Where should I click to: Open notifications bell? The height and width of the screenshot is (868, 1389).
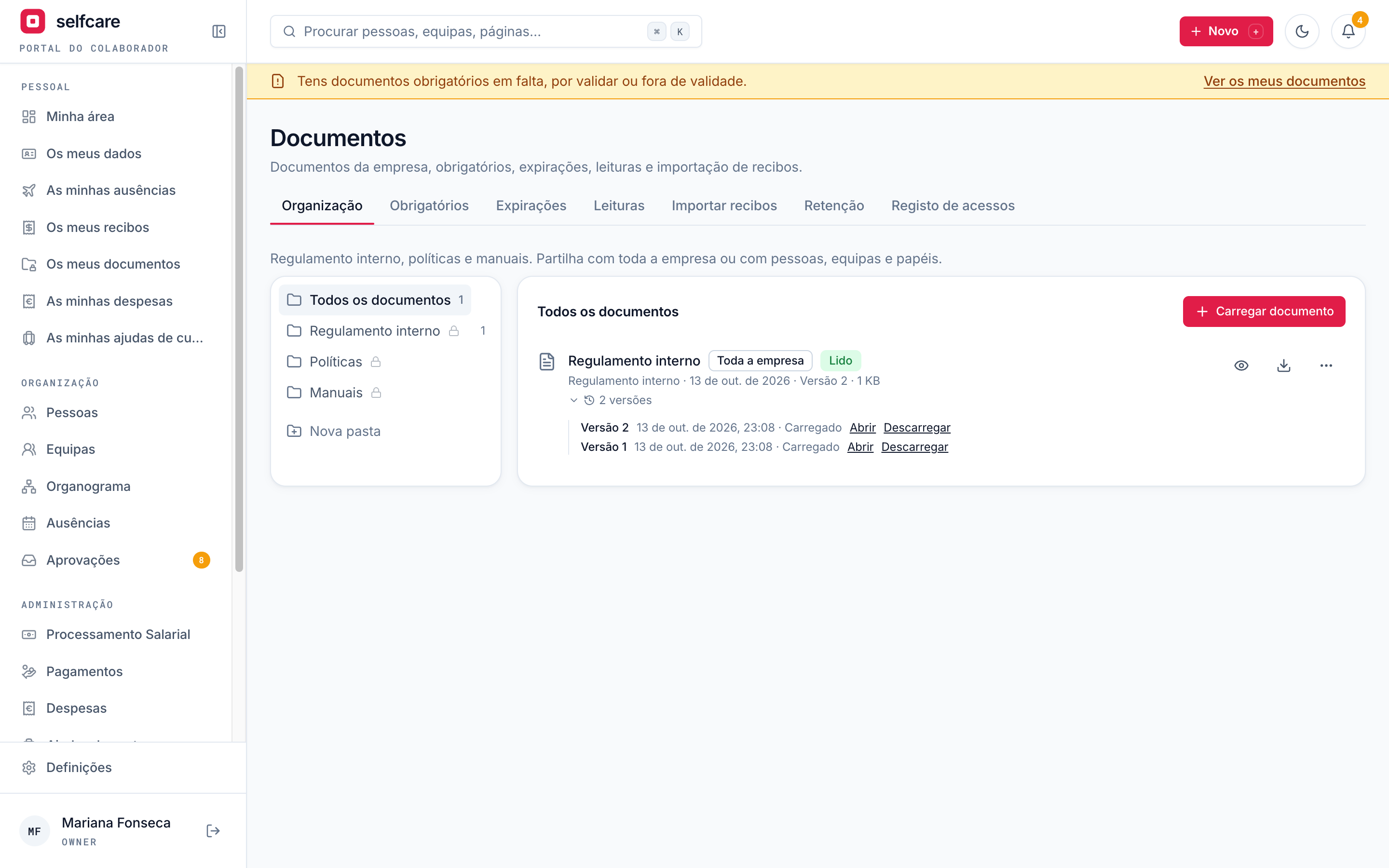pos(1348,31)
